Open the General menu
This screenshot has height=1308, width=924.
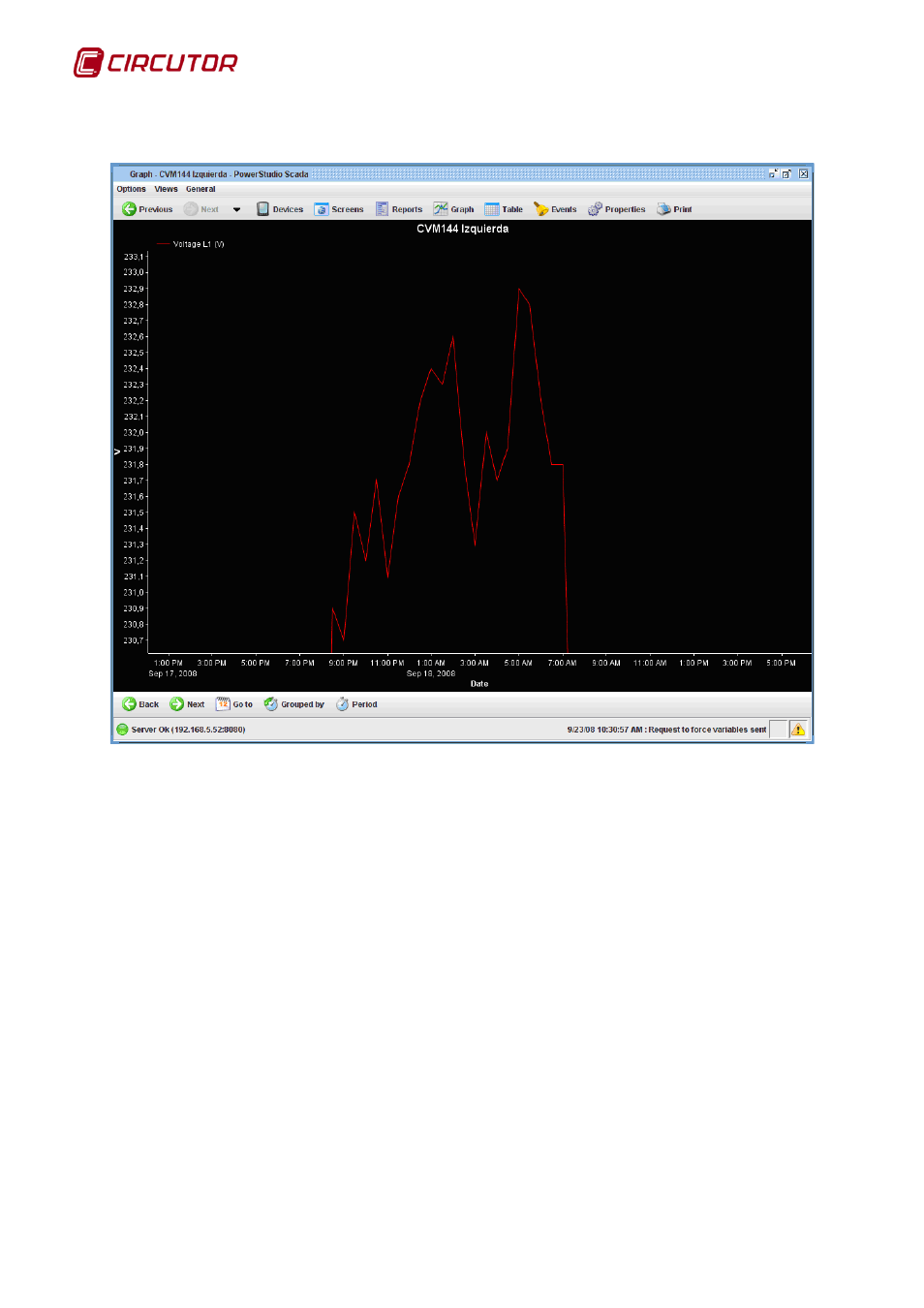(x=200, y=189)
